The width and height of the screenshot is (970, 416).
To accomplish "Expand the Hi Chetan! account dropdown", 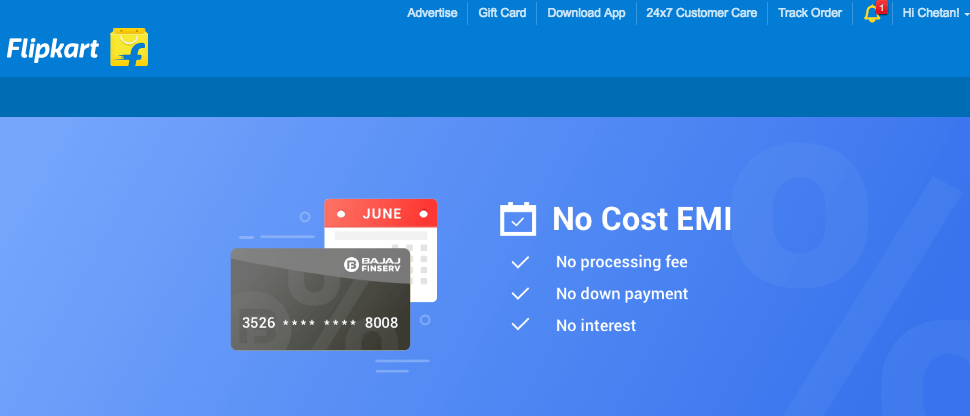I will click(x=935, y=13).
